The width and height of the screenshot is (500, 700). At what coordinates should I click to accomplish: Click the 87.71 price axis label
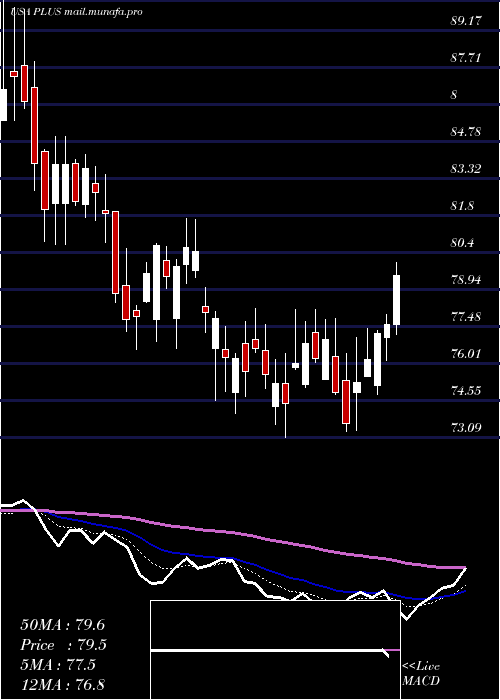coord(466,58)
